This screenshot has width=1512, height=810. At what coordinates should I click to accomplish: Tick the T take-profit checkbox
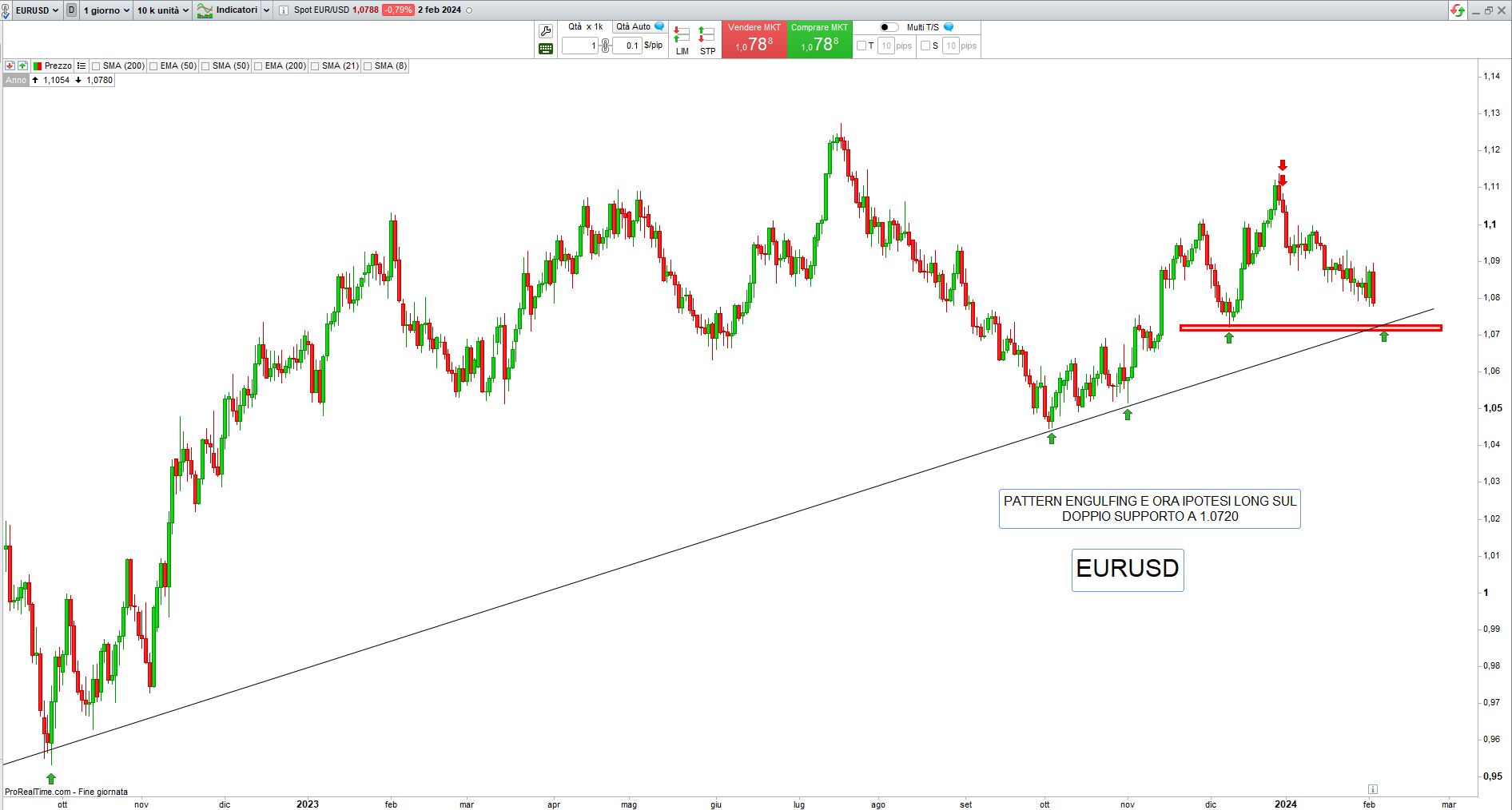(861, 46)
